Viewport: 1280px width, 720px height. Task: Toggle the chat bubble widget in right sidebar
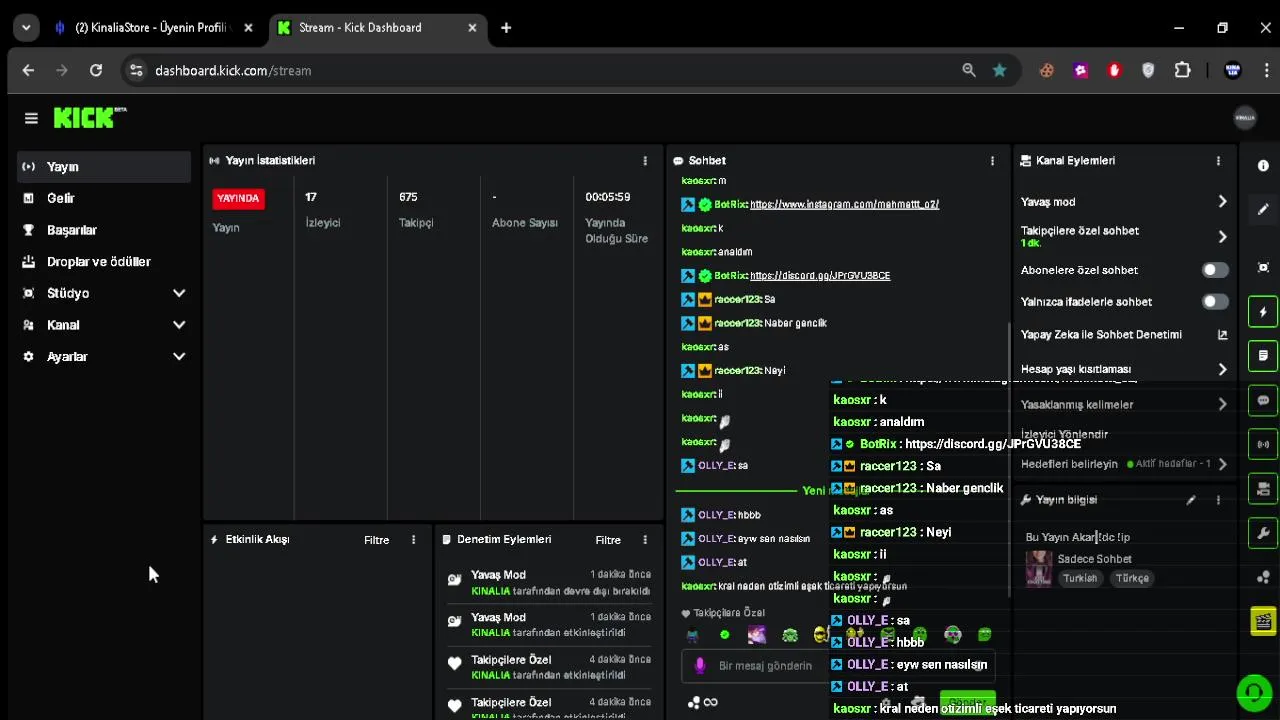point(1263,400)
